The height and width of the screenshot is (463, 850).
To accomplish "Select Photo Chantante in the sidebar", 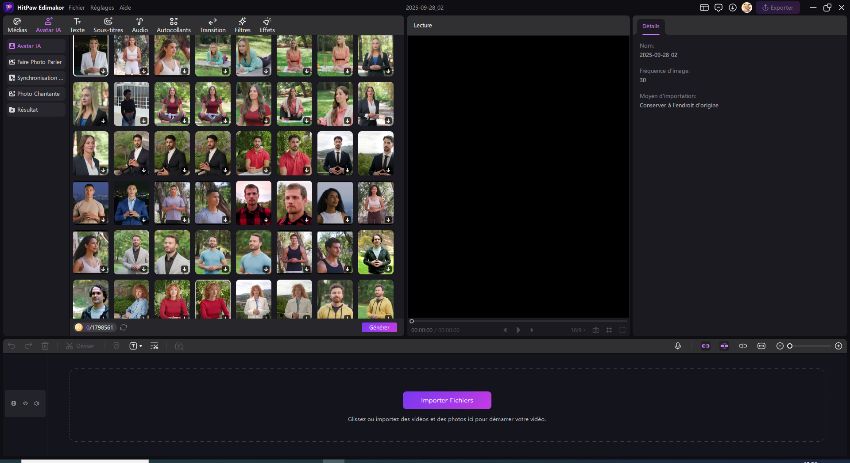I will point(38,94).
